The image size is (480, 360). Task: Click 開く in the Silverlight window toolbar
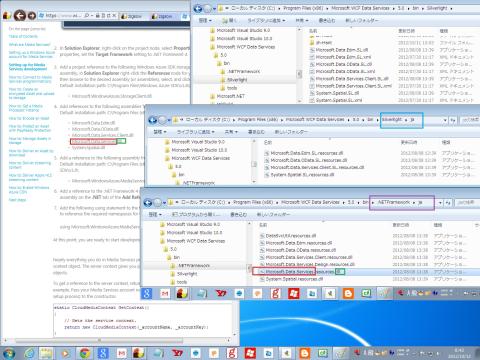pyautogui.click(x=230, y=21)
